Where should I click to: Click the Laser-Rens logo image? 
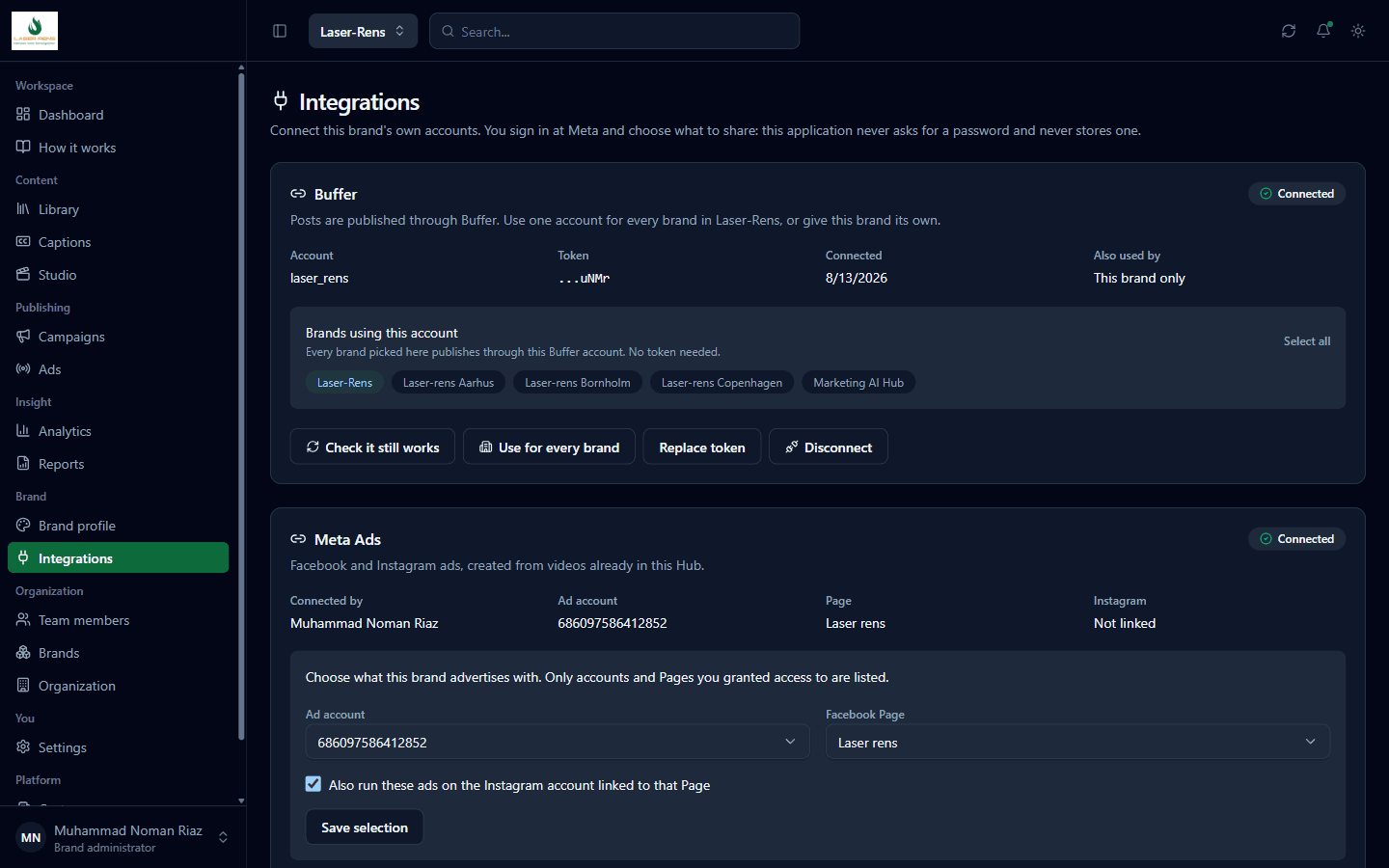coord(35,31)
